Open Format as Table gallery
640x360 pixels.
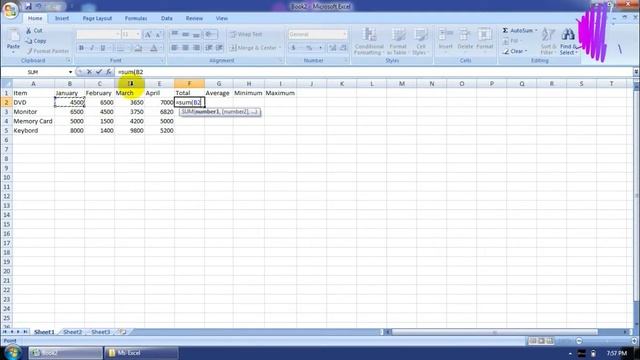(x=398, y=41)
